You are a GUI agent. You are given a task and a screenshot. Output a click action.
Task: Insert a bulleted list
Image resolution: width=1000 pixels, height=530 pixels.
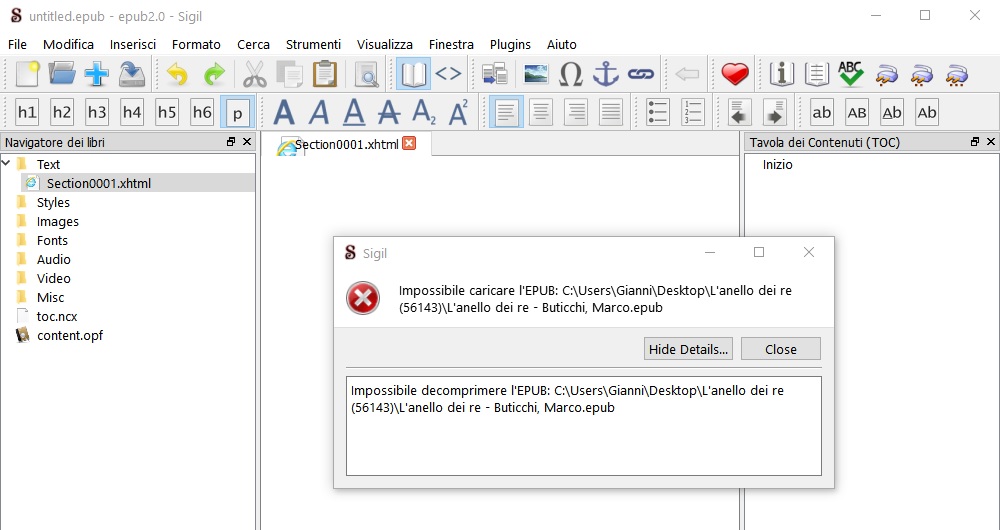tap(658, 112)
